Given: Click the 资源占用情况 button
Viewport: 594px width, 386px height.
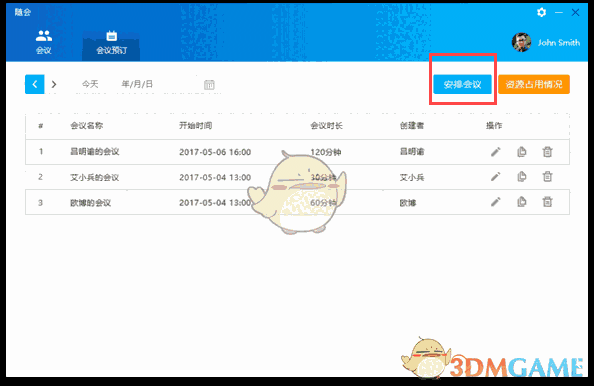Looking at the screenshot, I should [x=534, y=84].
